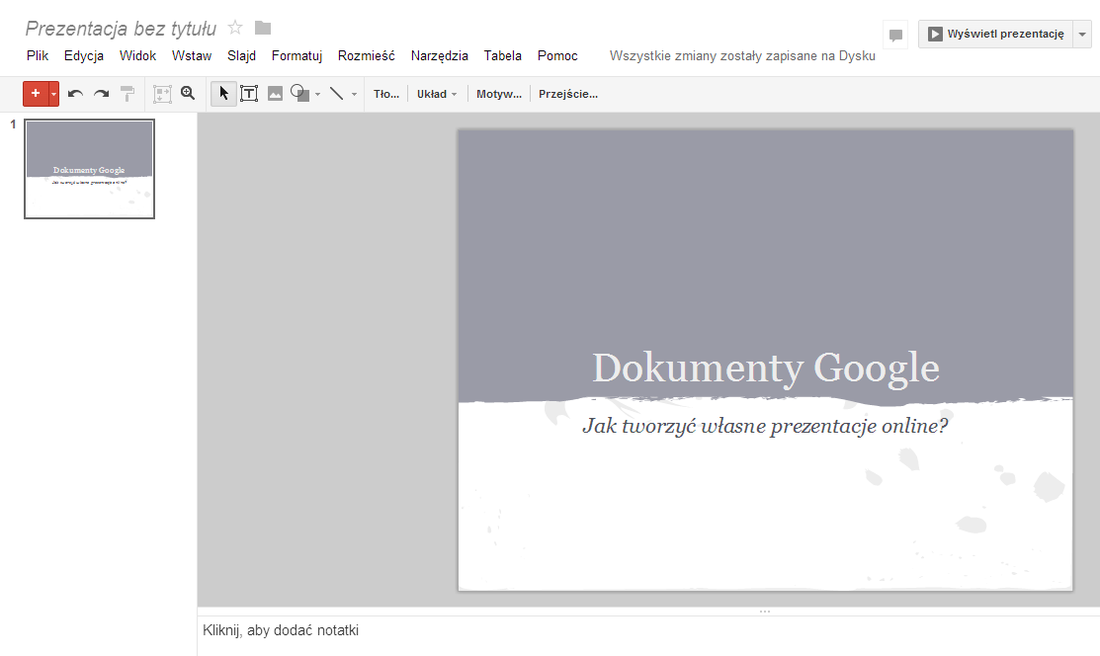The image size is (1100, 656).
Task: Click the insert image icon
Action: tap(275, 93)
